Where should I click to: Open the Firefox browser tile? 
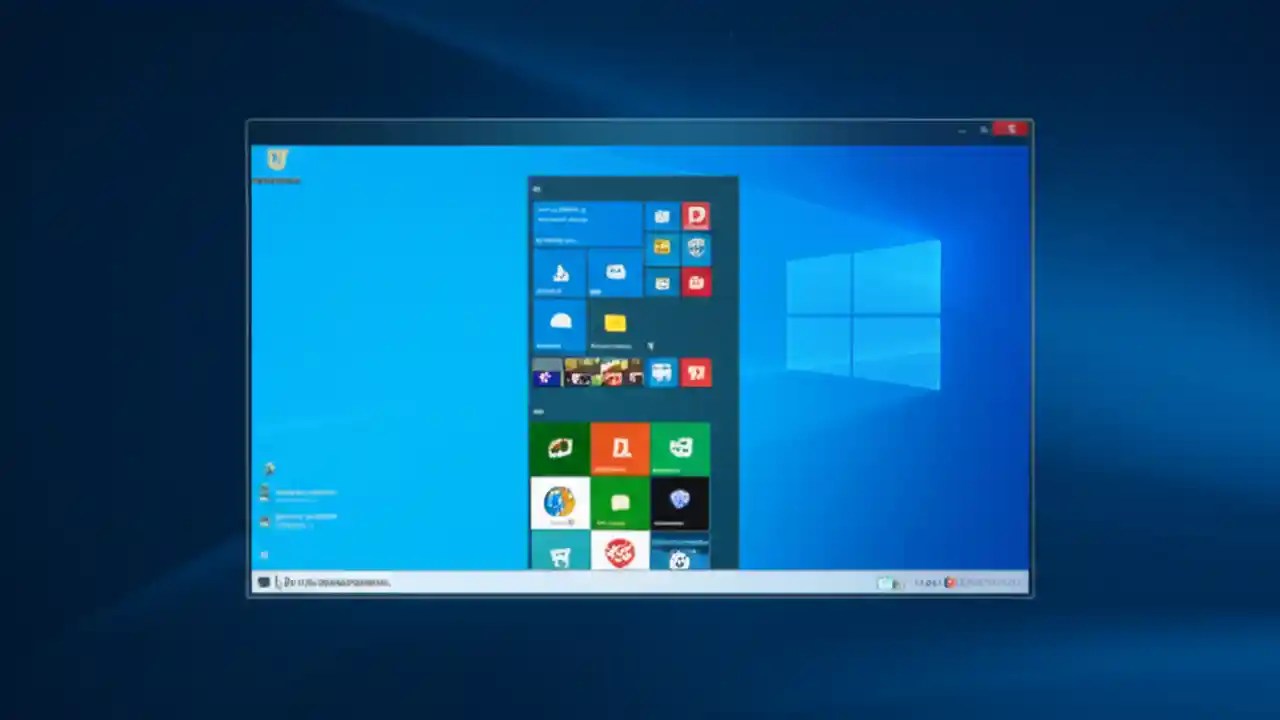tap(560, 502)
